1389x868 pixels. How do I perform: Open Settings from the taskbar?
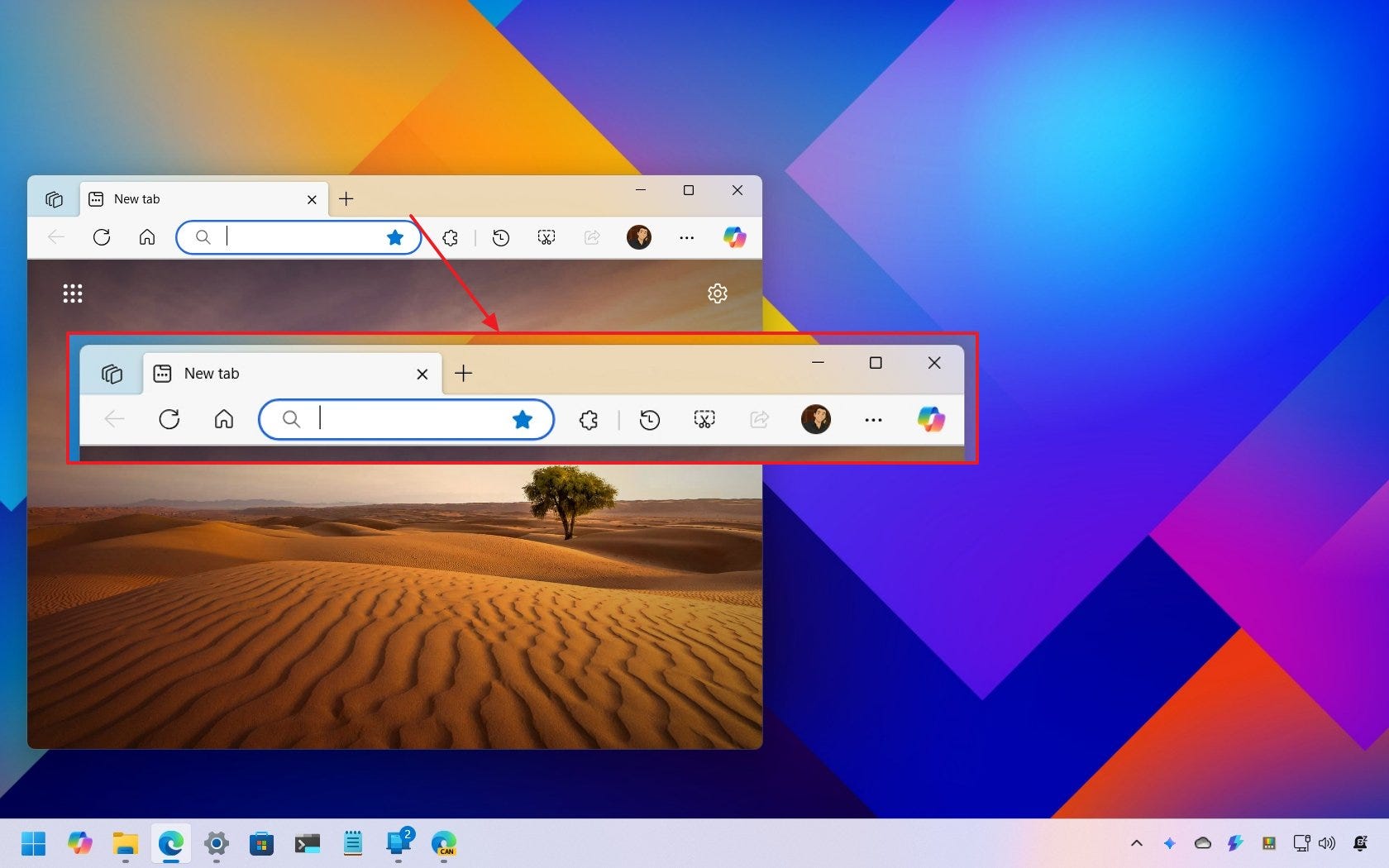pos(217,843)
